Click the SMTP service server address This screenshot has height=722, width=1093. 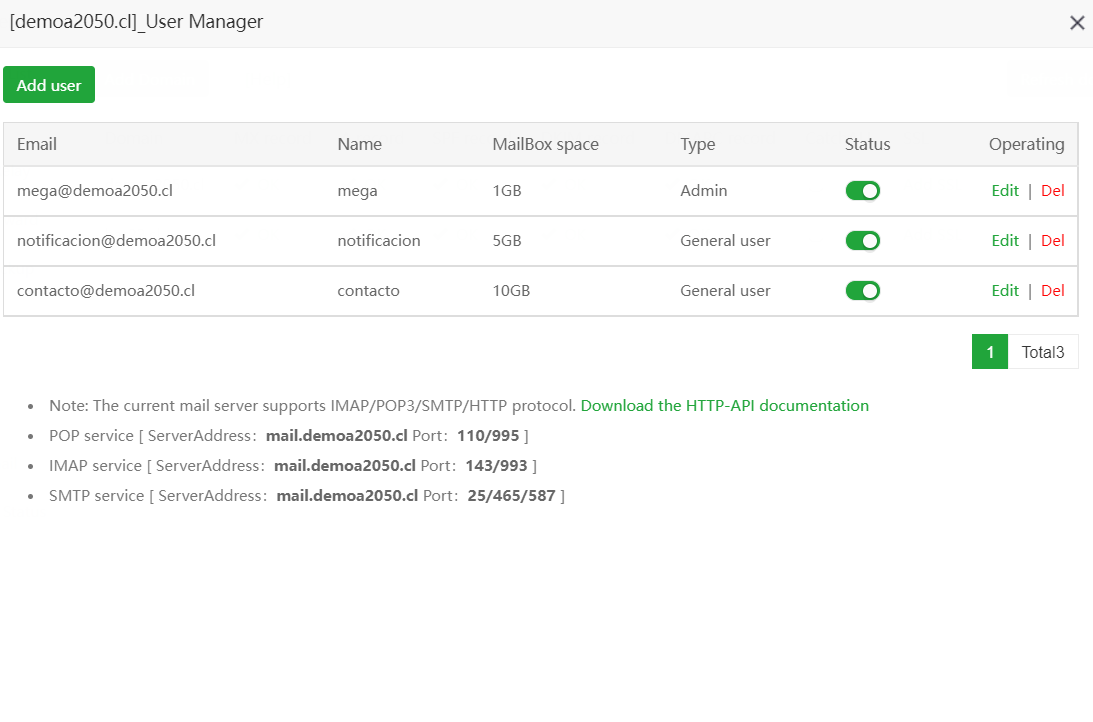point(347,496)
